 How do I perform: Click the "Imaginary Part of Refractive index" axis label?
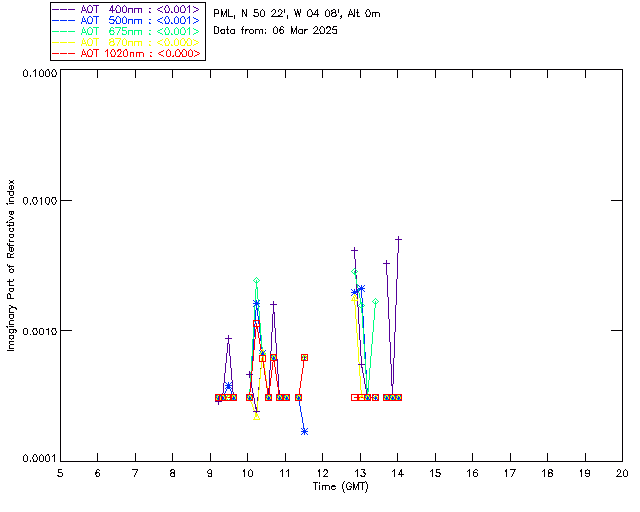tap(11, 265)
